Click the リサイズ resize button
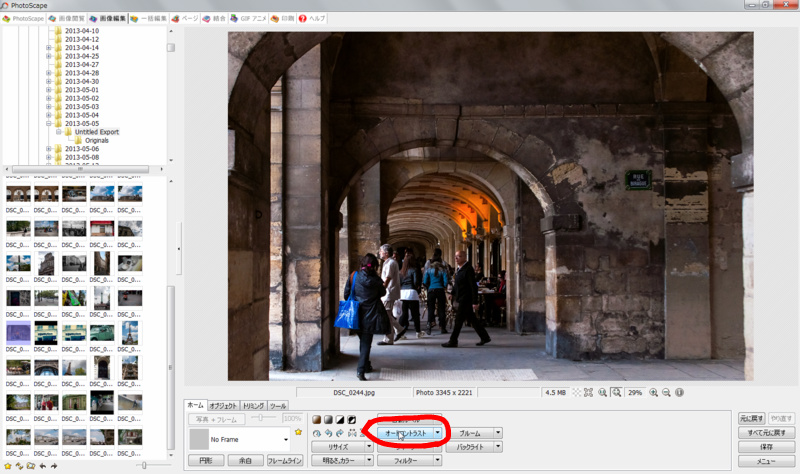The width and height of the screenshot is (800, 474). click(338, 446)
